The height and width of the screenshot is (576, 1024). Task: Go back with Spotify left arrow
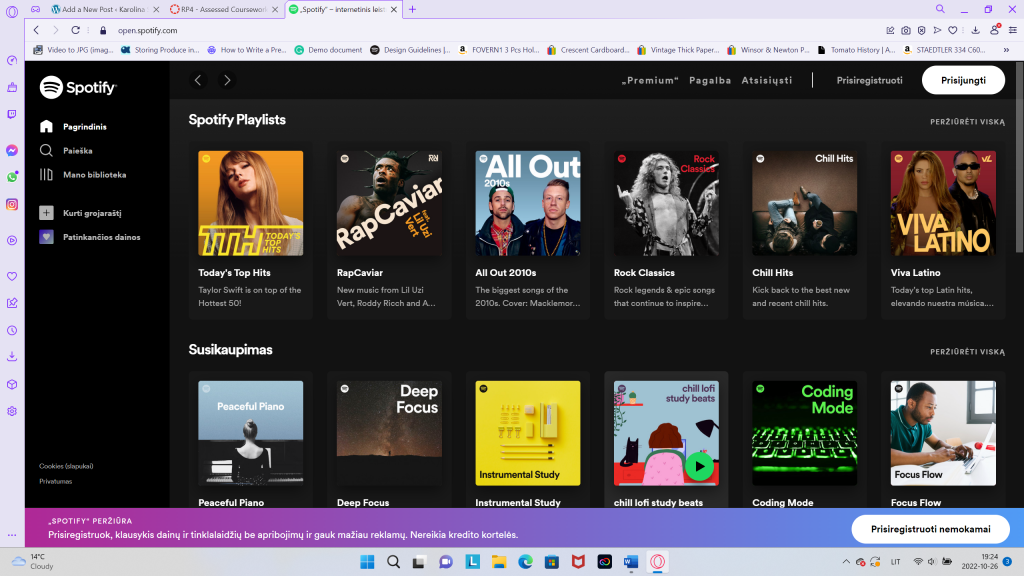198,80
